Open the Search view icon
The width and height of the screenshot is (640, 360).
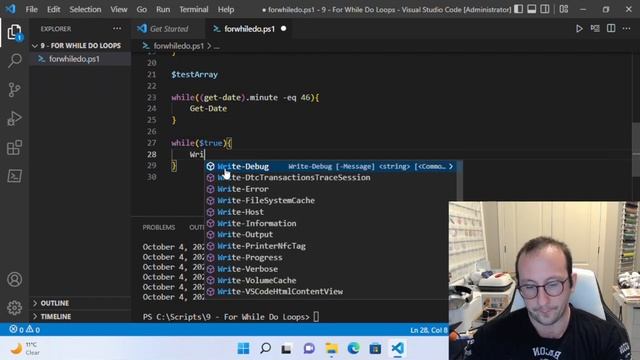click(x=14, y=61)
